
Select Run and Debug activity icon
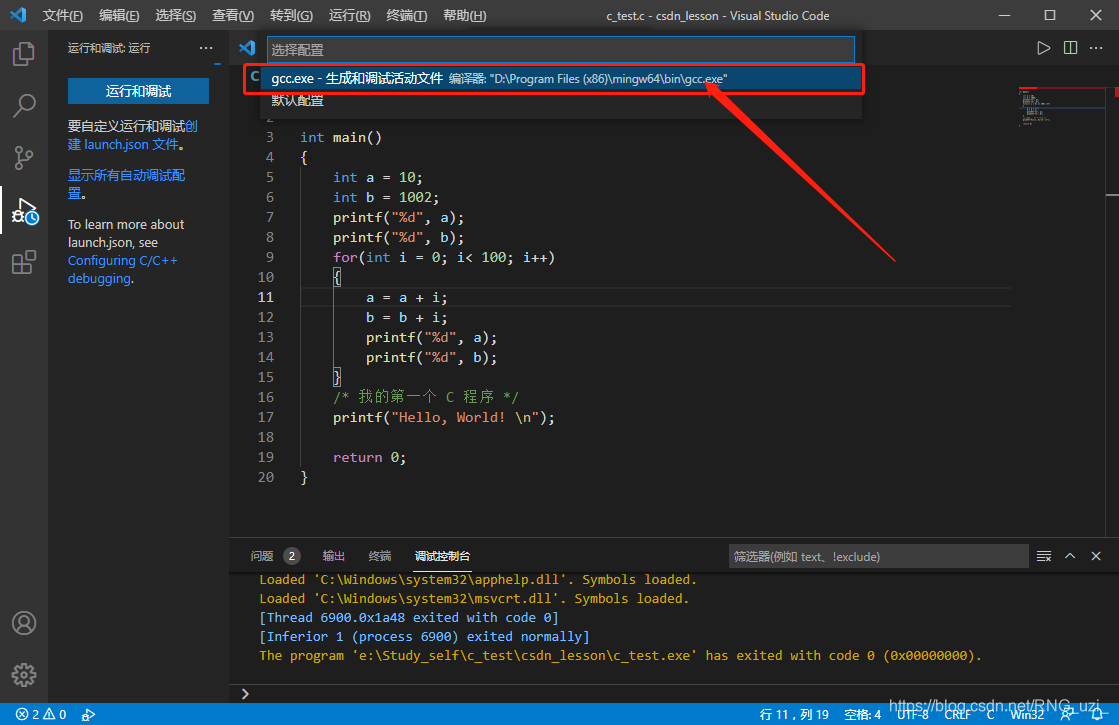point(24,211)
